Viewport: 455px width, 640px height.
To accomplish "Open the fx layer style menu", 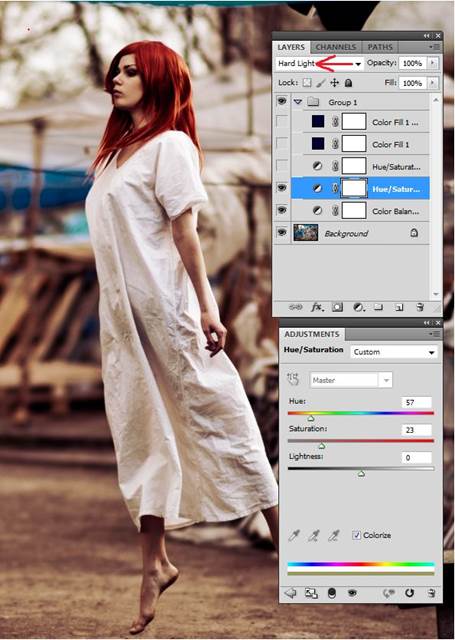I will (x=317, y=307).
